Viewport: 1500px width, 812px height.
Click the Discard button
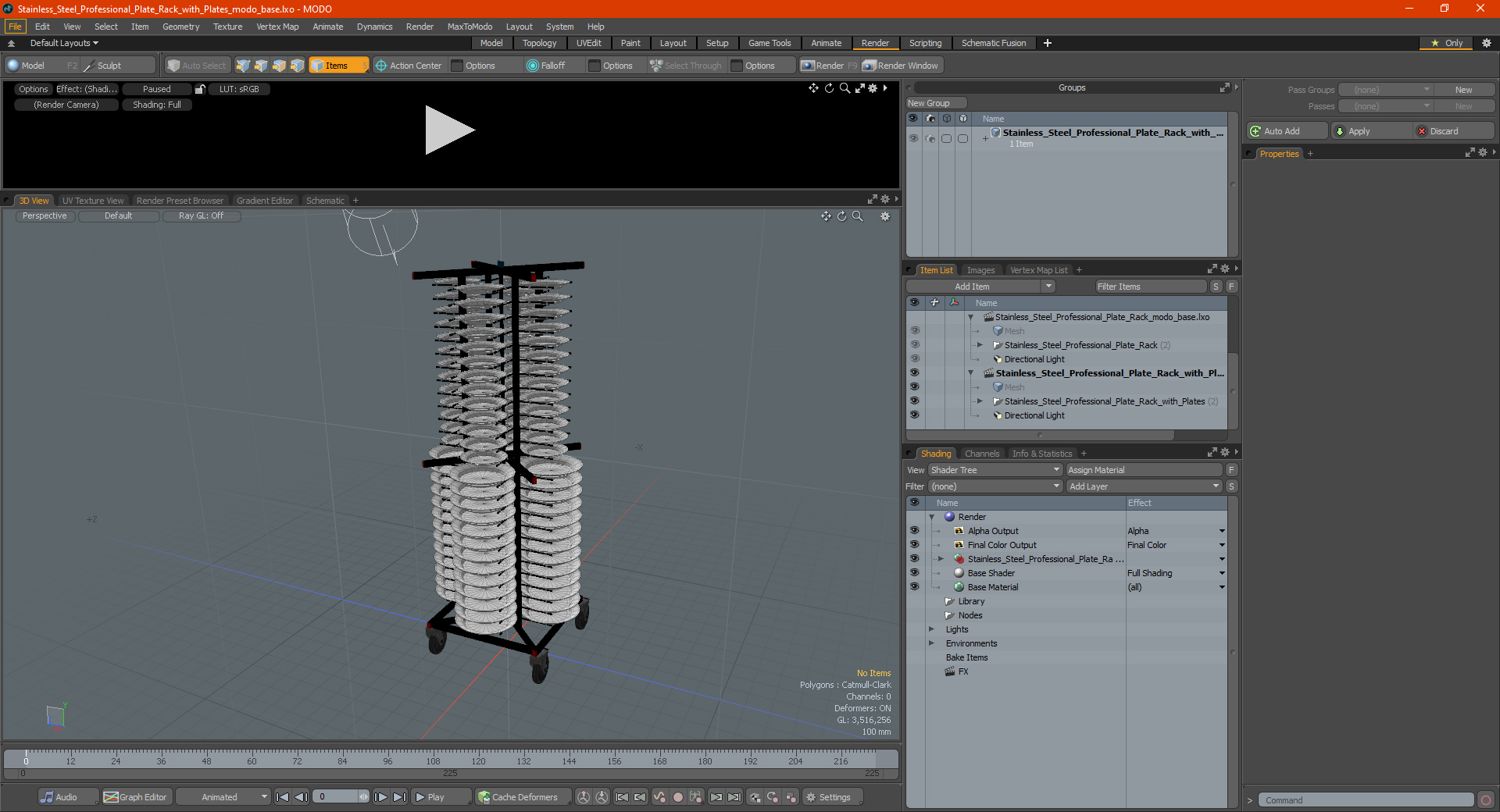(1455, 131)
